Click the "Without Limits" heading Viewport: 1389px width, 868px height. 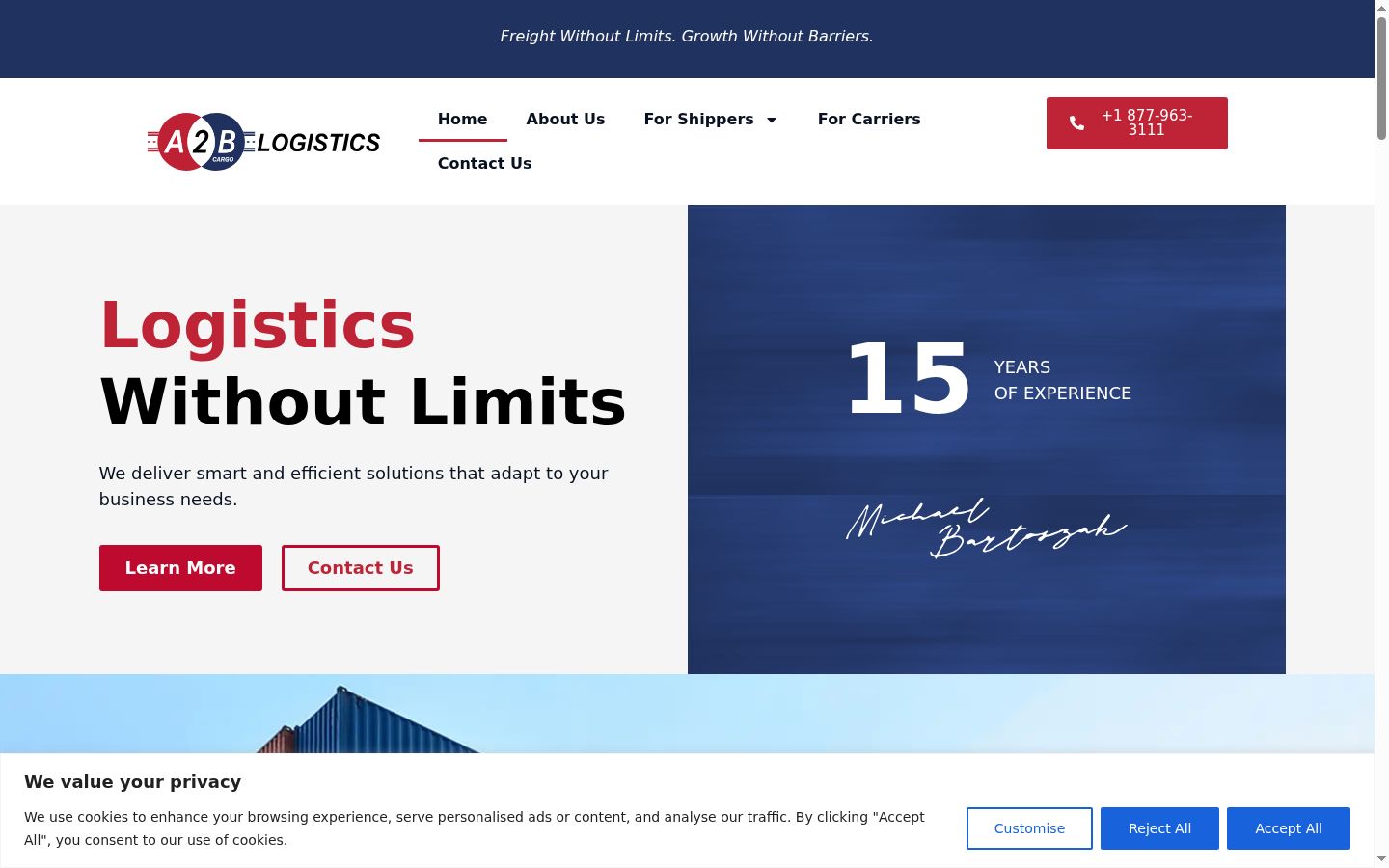(364, 401)
